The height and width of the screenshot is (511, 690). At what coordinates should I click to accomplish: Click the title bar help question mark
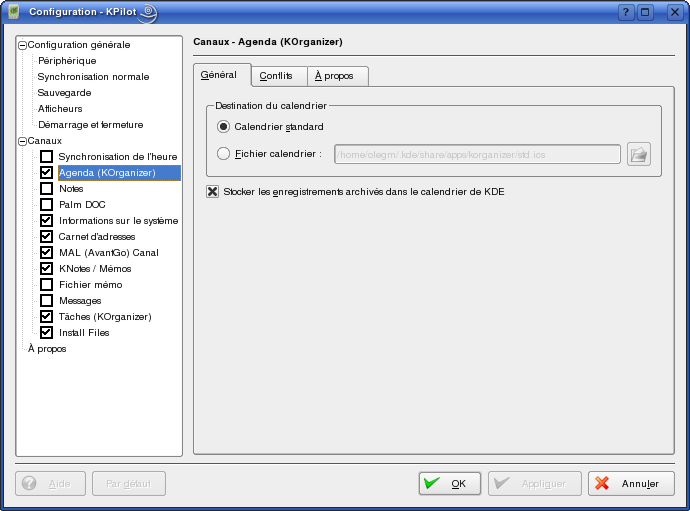pyautogui.click(x=625, y=12)
